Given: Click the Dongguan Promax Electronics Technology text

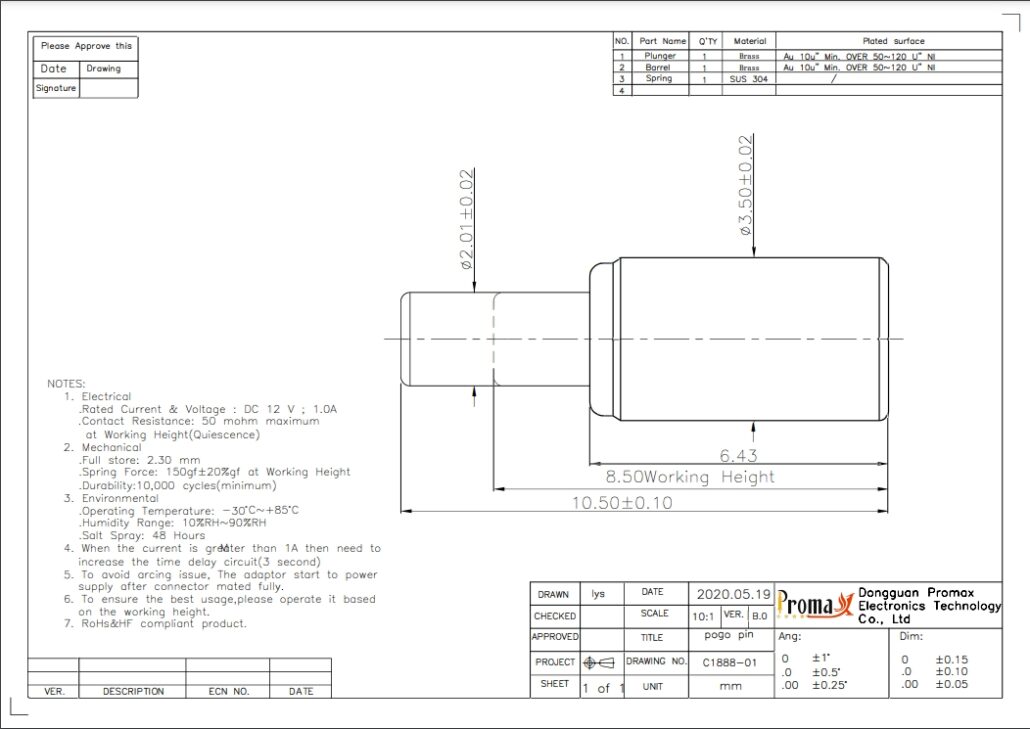Looking at the screenshot, I should (929, 605).
